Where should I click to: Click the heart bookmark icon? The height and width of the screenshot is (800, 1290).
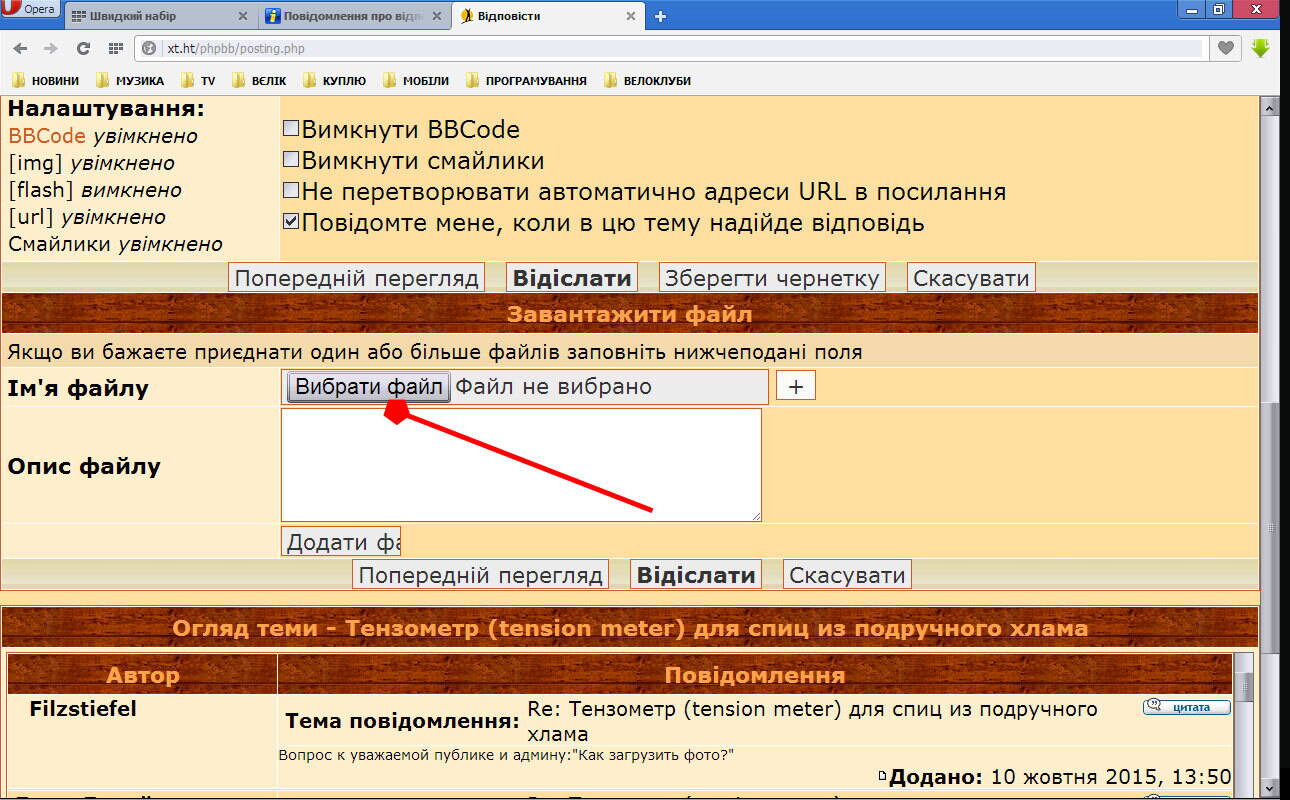click(x=1225, y=48)
